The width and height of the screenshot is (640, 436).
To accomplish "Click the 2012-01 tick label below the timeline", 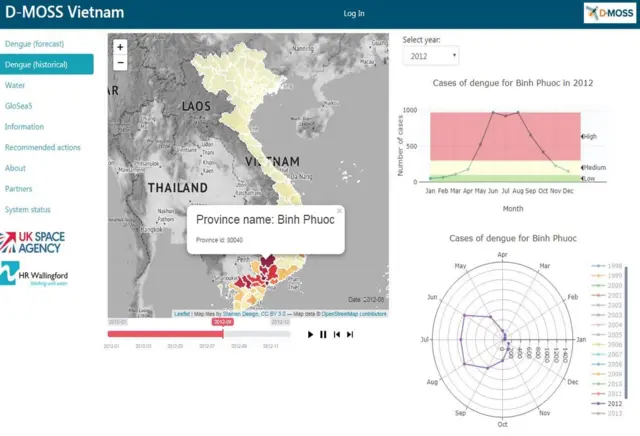I will (x=111, y=346).
